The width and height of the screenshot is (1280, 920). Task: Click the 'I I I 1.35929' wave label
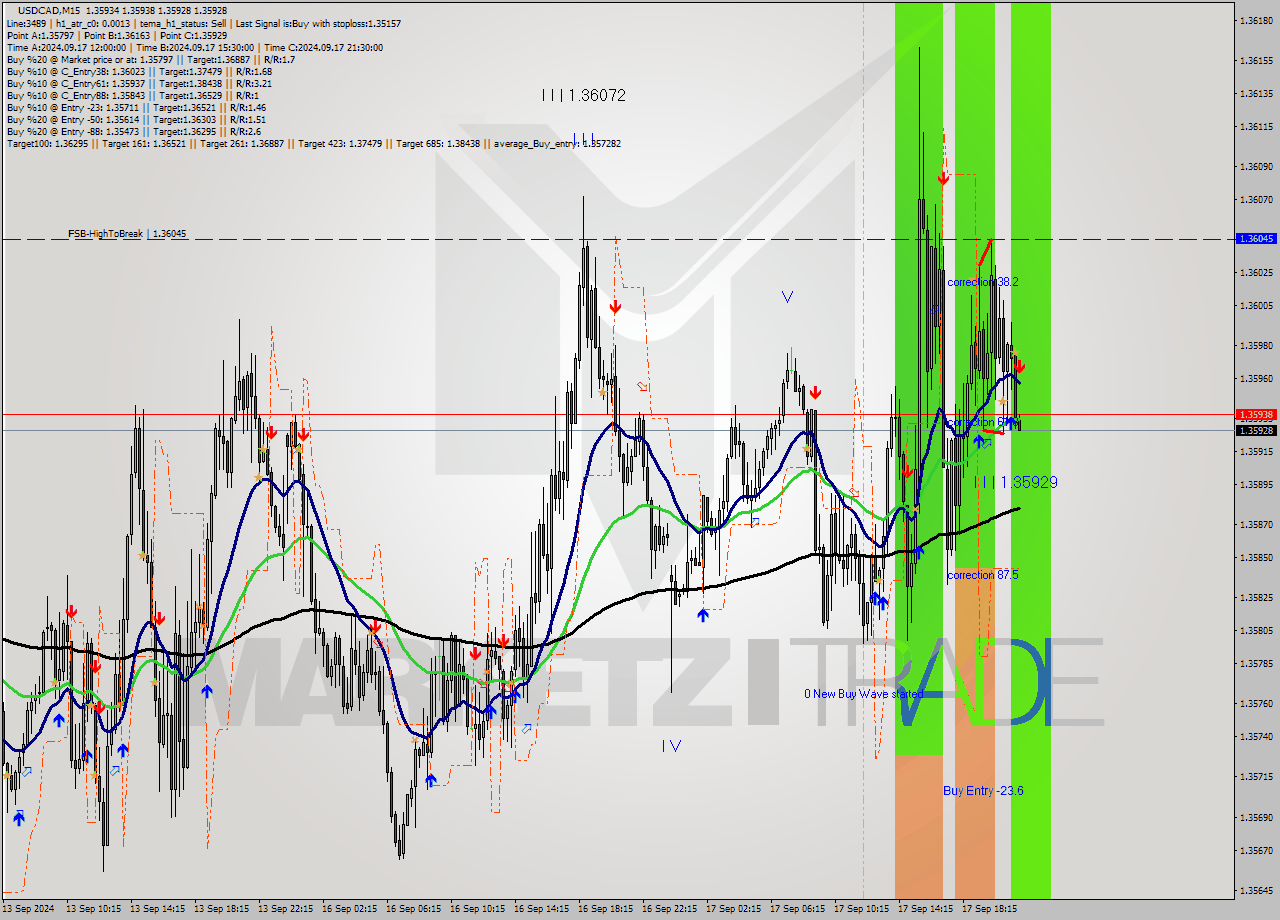click(1015, 482)
